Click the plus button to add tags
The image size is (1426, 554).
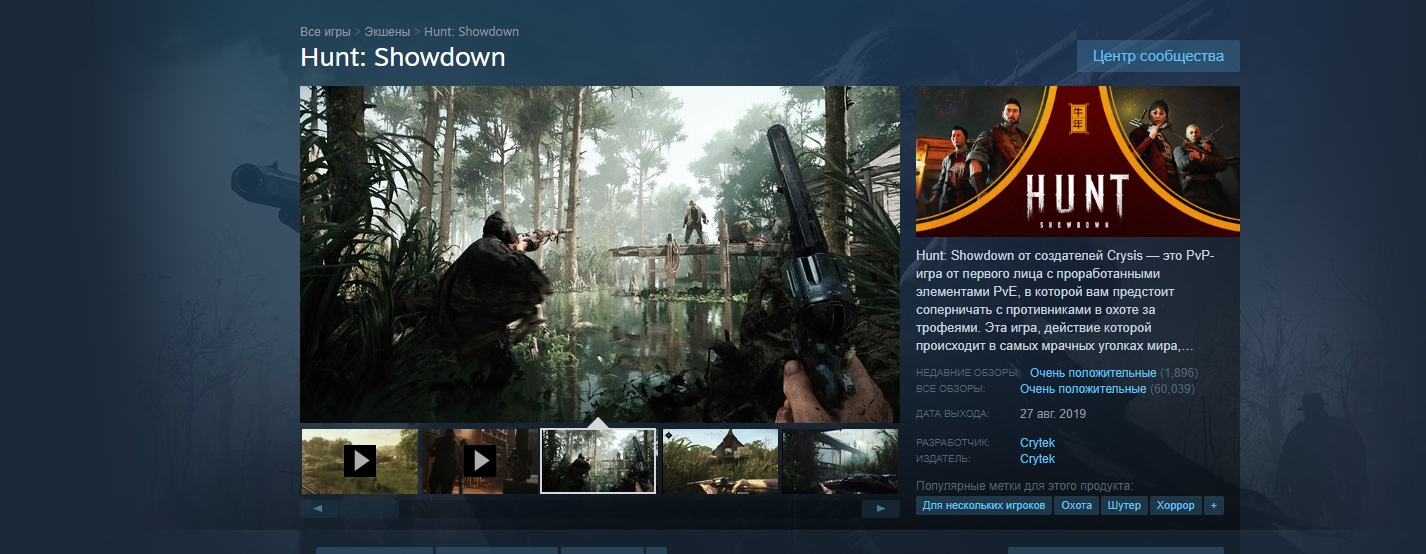pyautogui.click(x=1214, y=506)
